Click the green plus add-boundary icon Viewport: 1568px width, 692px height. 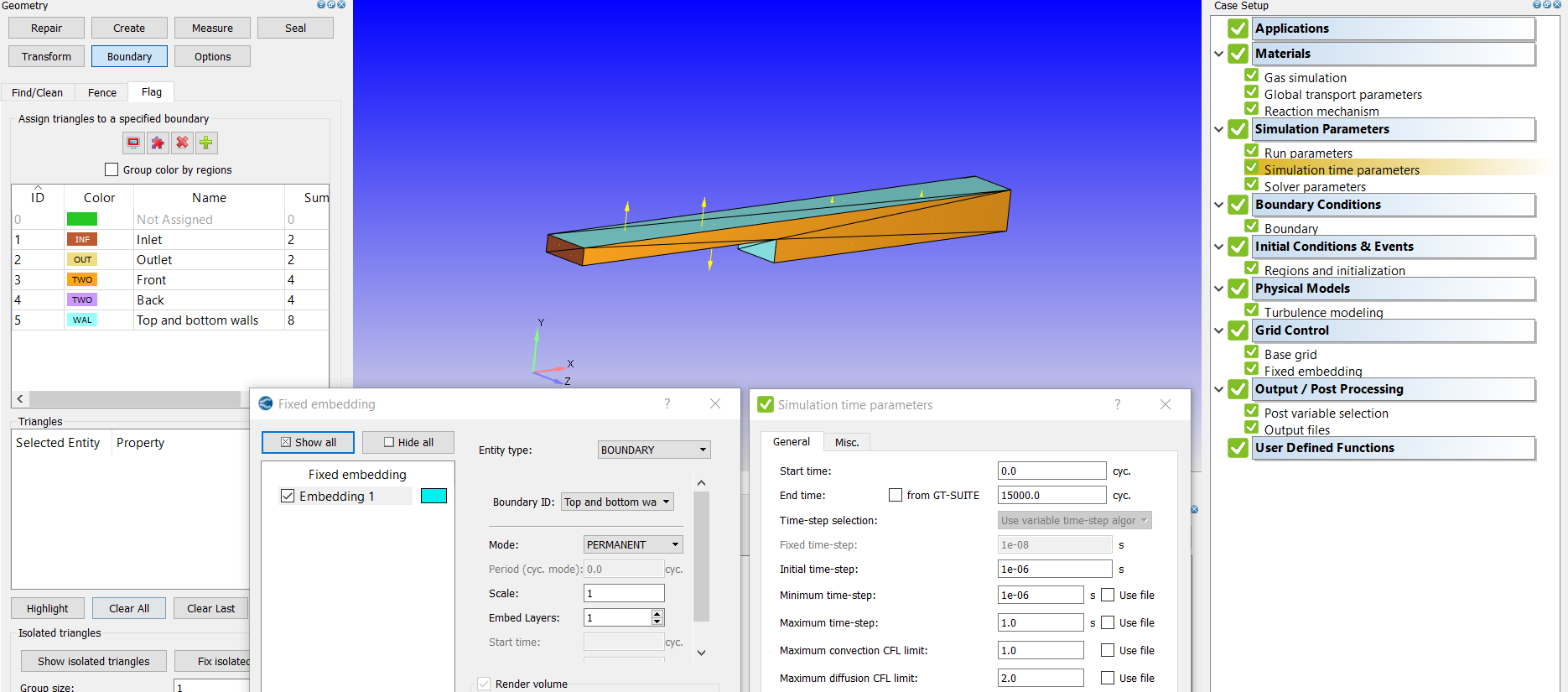[x=206, y=143]
